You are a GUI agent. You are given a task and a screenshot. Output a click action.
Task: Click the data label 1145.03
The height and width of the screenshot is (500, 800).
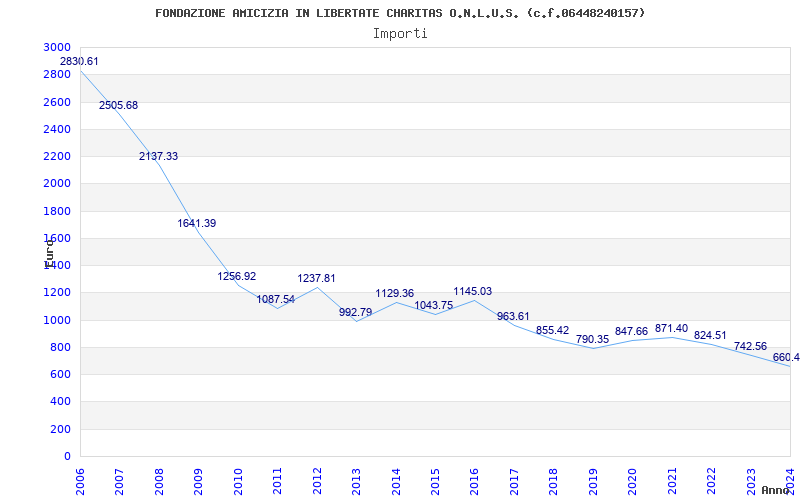pyautogui.click(x=473, y=291)
